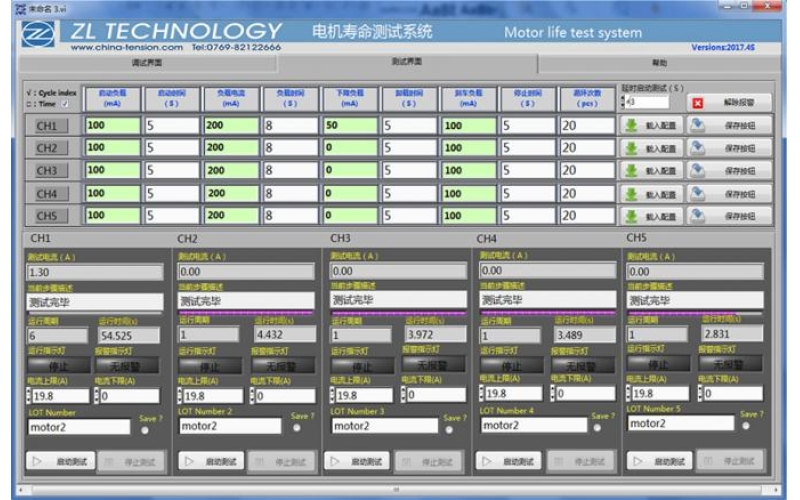Select the Save? radio next to LOT Number 5
800x500 pixels.
pos(746,426)
